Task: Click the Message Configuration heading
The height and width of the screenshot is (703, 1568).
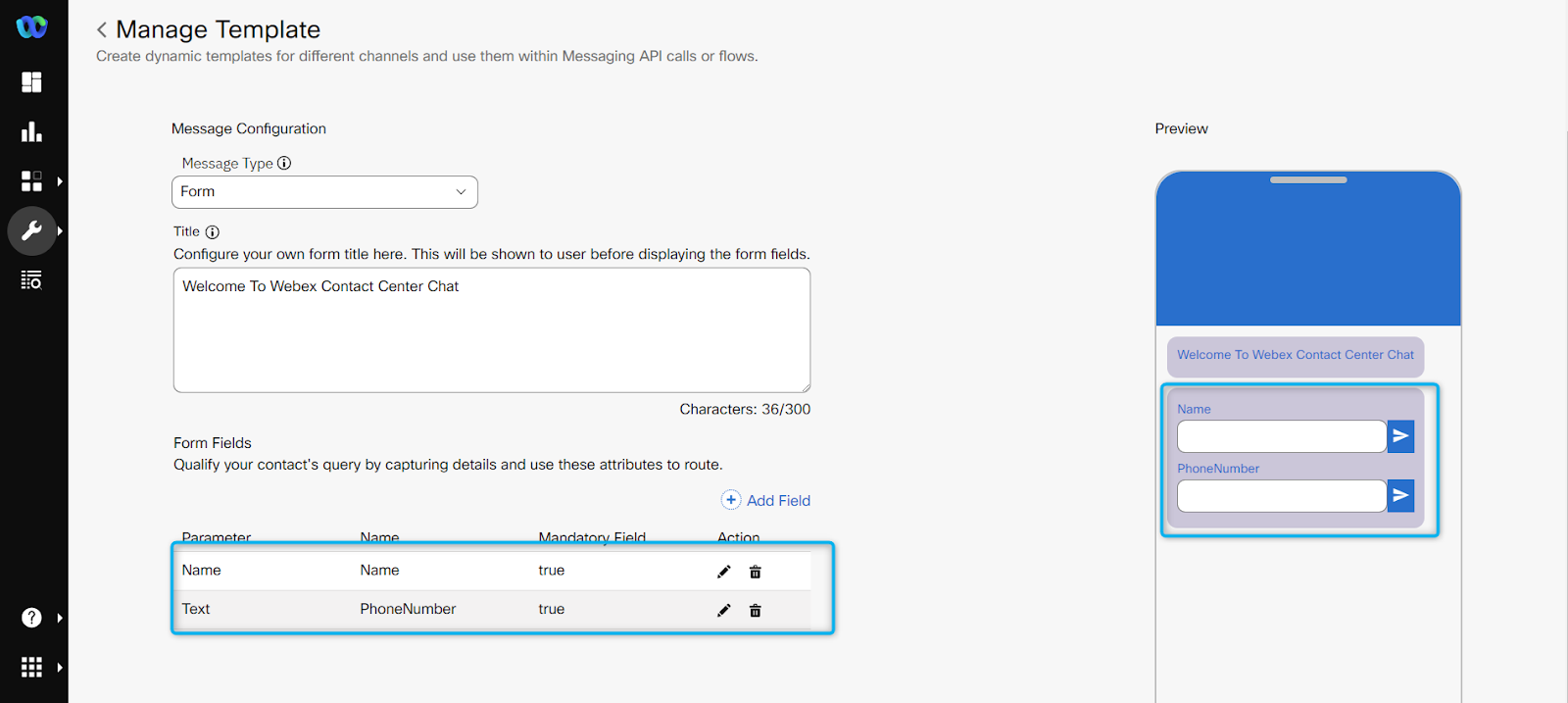Action: [x=249, y=128]
